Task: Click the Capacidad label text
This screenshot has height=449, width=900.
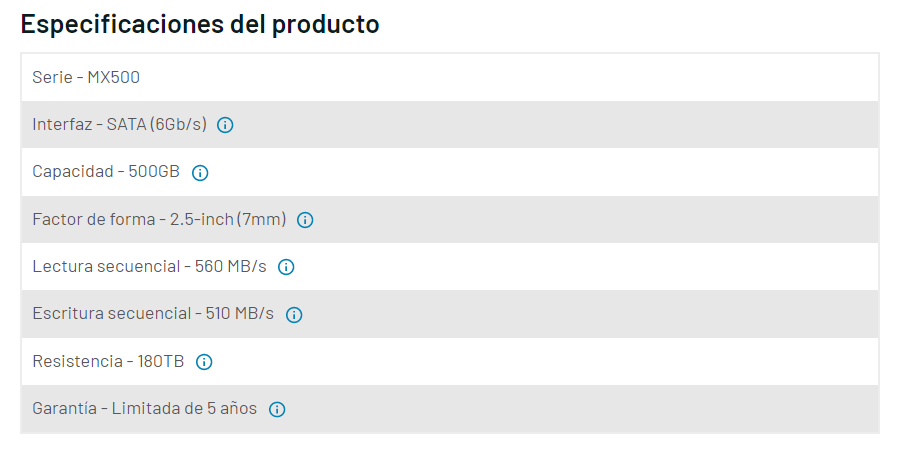Action: coord(73,172)
